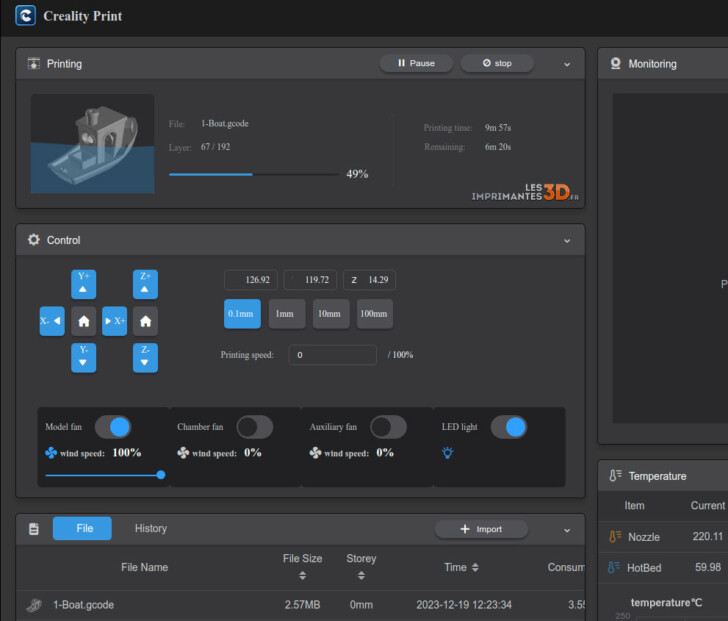Screen dimensions: 728x621
Task: Enable the Chamber fan switch
Action: tap(254, 427)
